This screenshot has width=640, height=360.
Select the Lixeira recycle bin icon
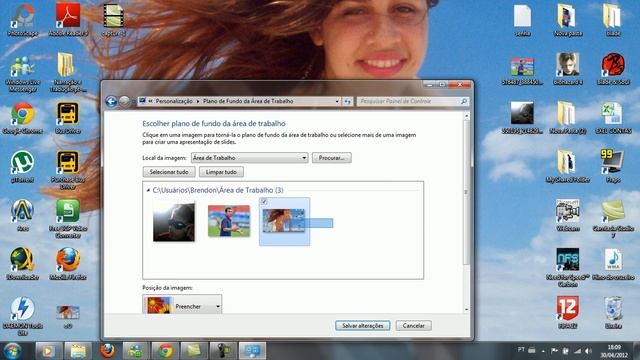[x=613, y=313]
